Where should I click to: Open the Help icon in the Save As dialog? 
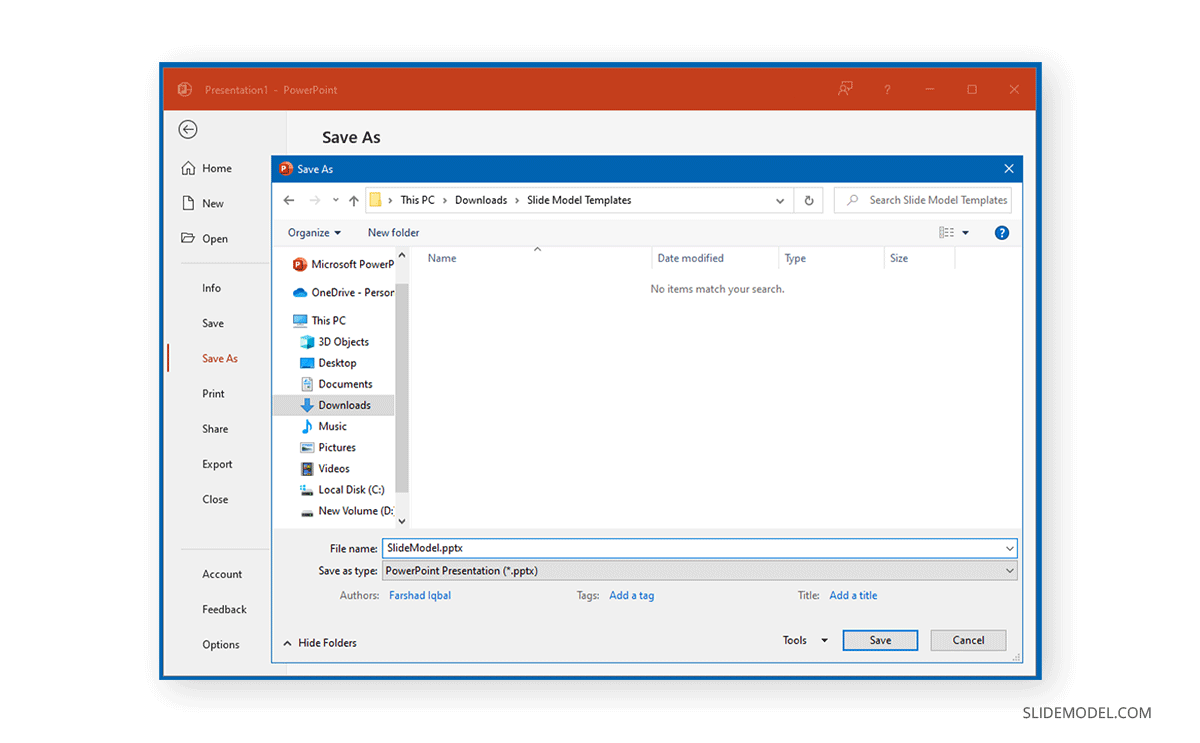pyautogui.click(x=1001, y=232)
